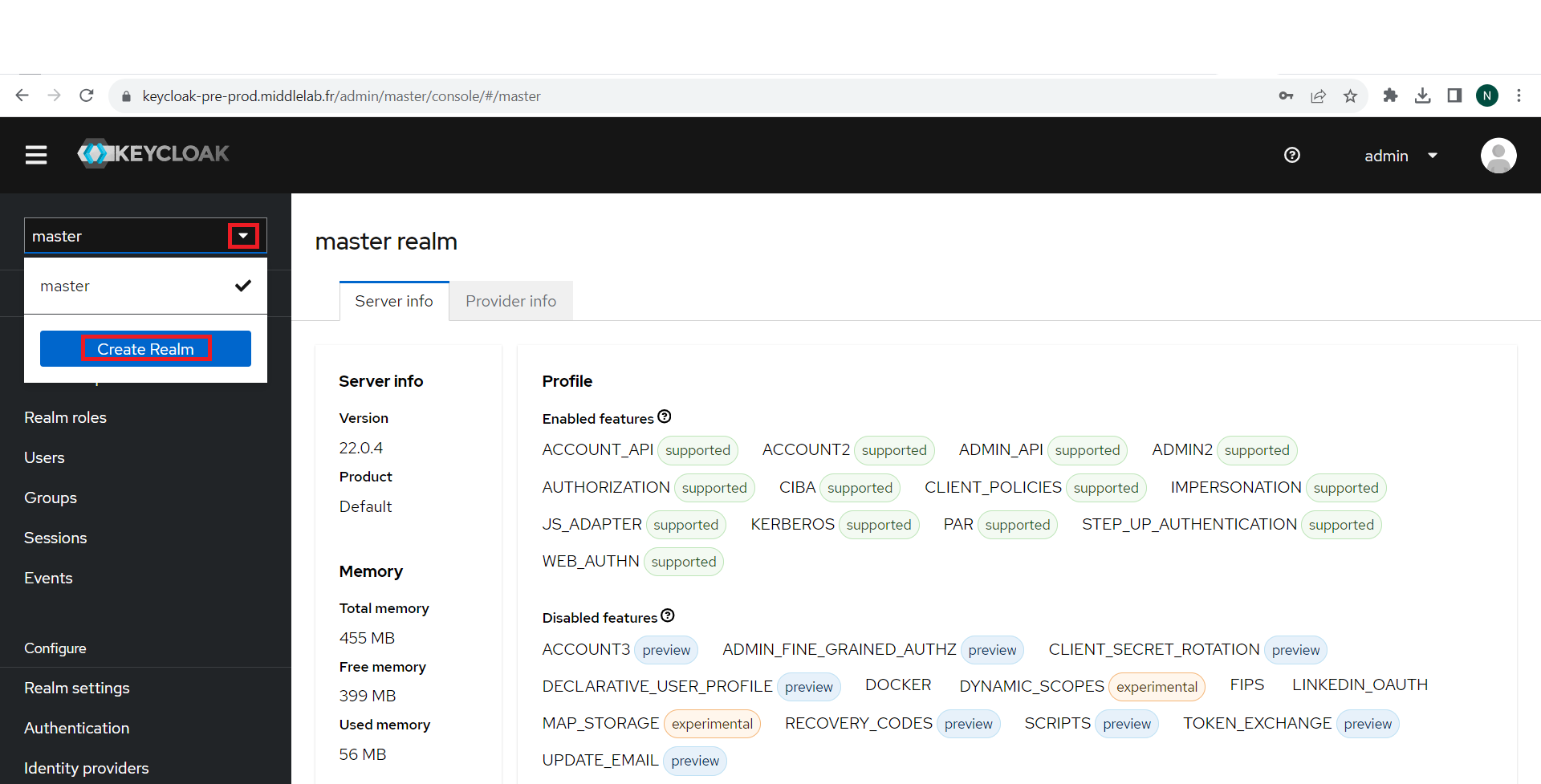The height and width of the screenshot is (784, 1541).
Task: Open the admin account dropdown
Action: [x=1401, y=155]
